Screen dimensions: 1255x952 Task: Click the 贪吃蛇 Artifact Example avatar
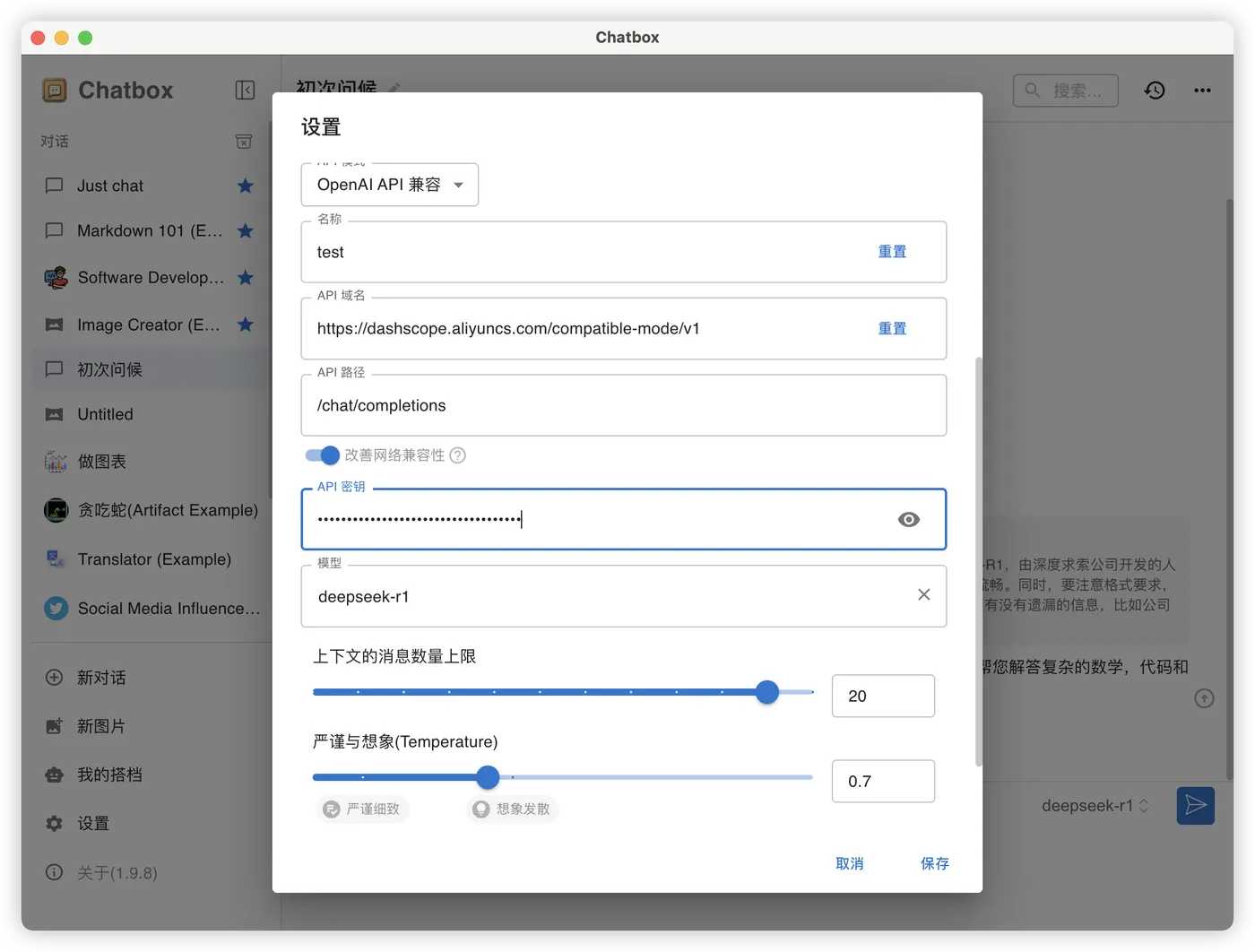[x=56, y=510]
